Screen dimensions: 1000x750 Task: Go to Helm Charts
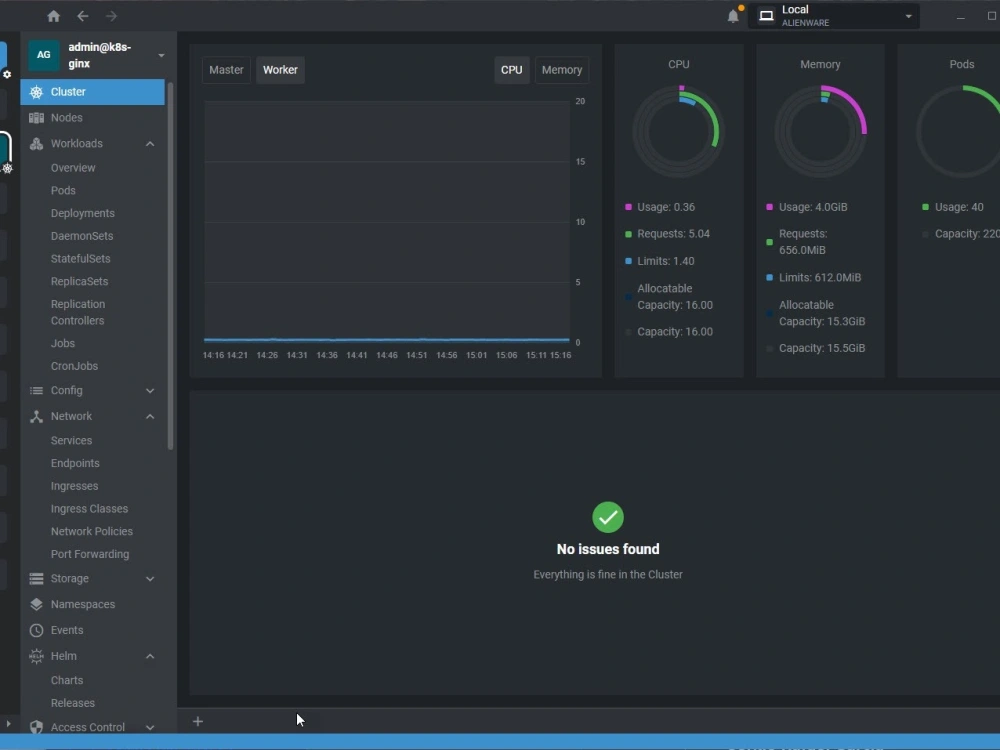[67, 680]
